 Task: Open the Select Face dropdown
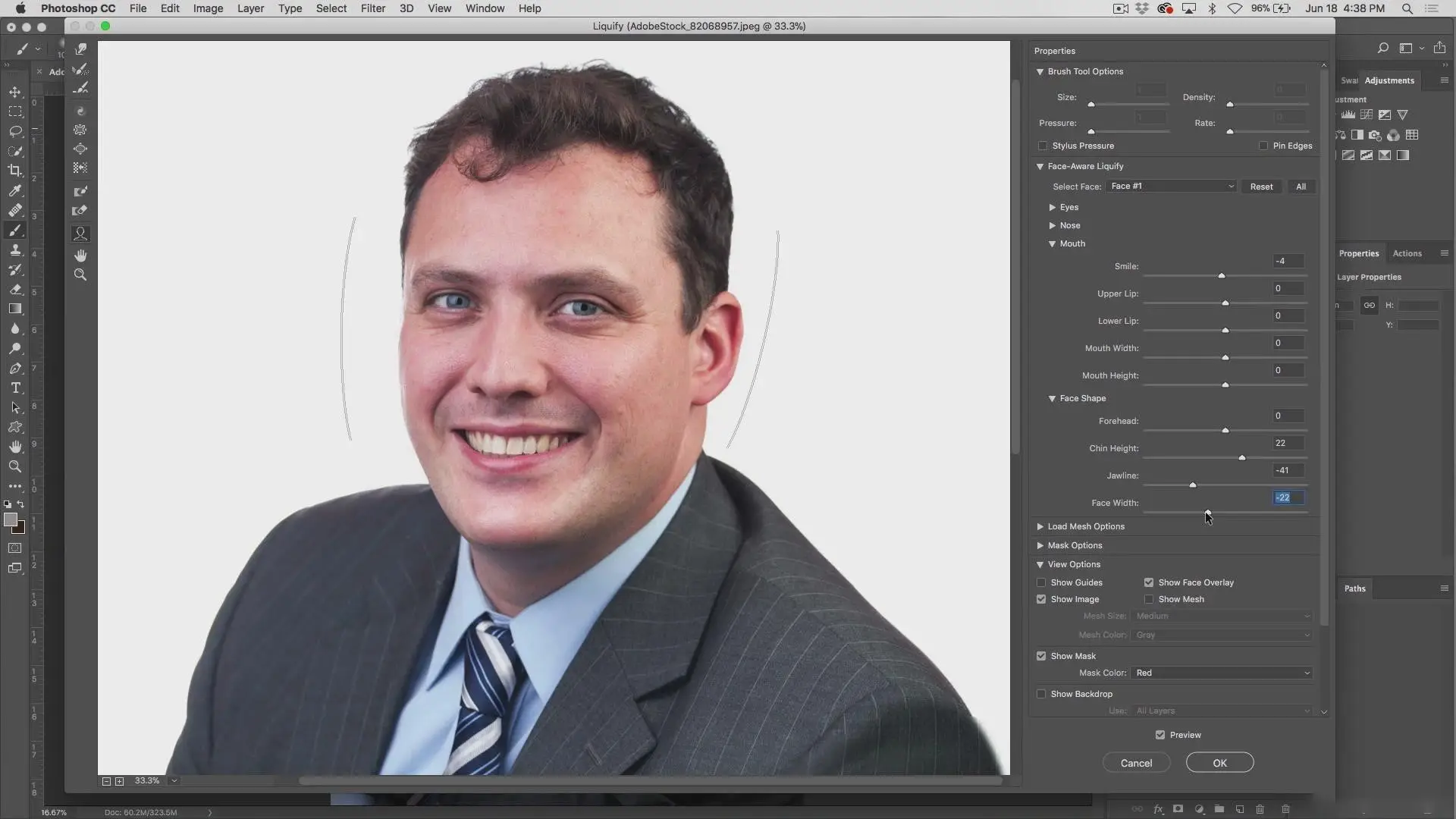point(1171,187)
